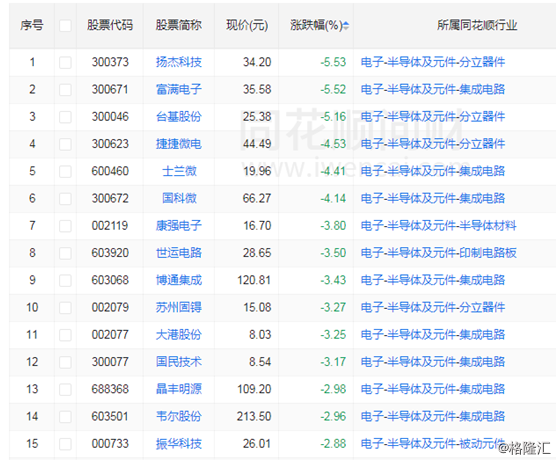The height and width of the screenshot is (462, 558).
Task: Open 富满电子 stock page
Action: tap(179, 89)
